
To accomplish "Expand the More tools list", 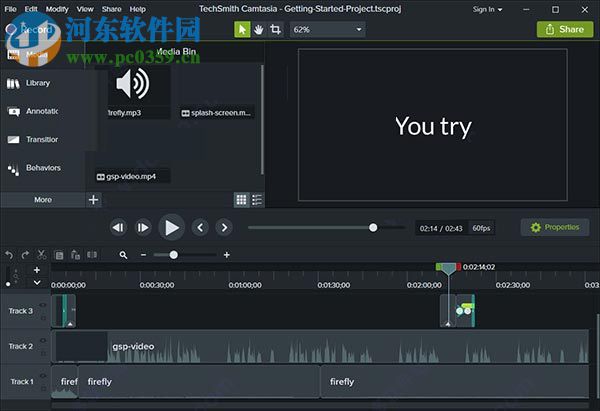I will [x=42, y=199].
